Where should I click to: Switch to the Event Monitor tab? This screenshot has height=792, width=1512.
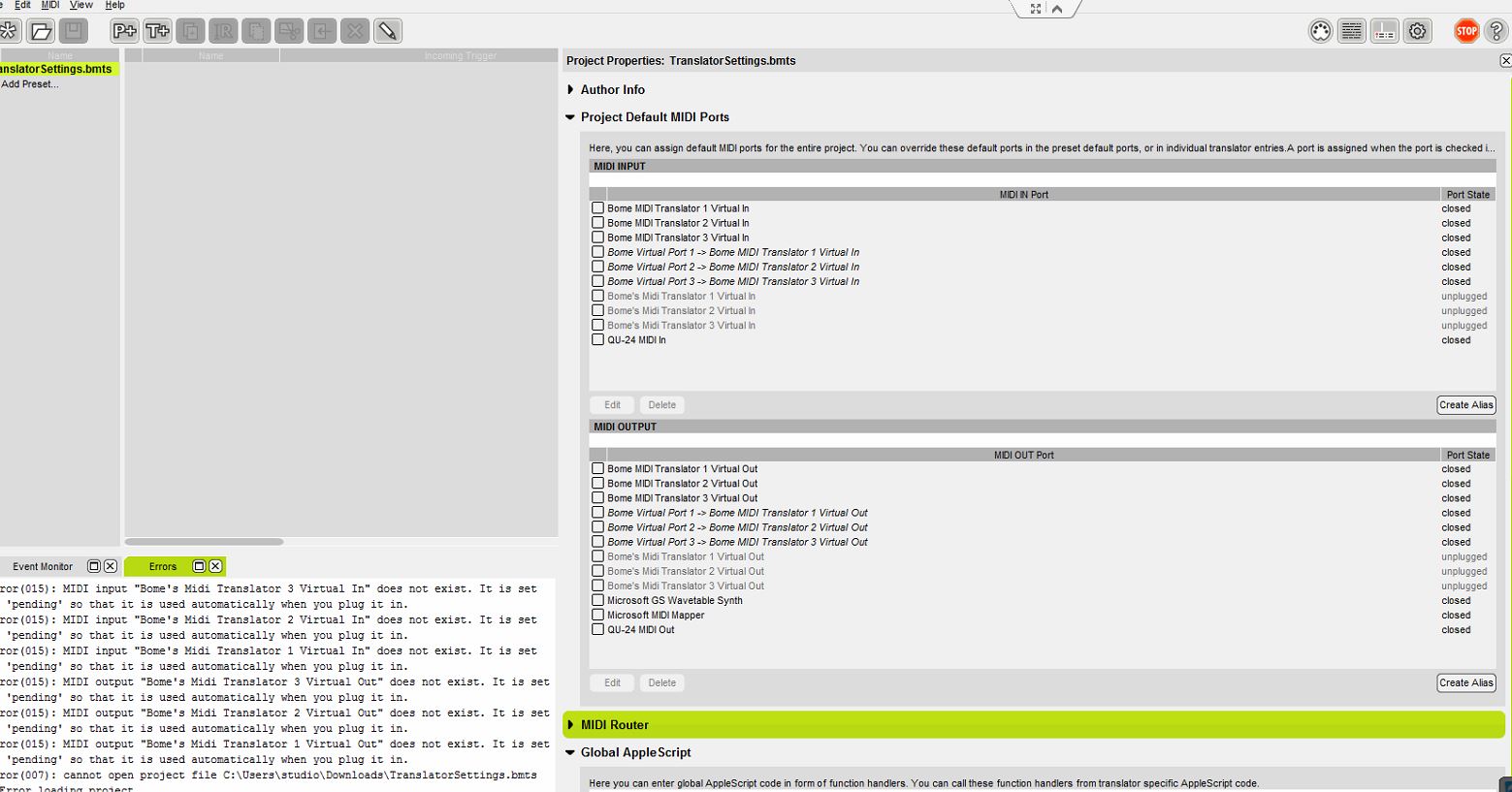(43, 566)
